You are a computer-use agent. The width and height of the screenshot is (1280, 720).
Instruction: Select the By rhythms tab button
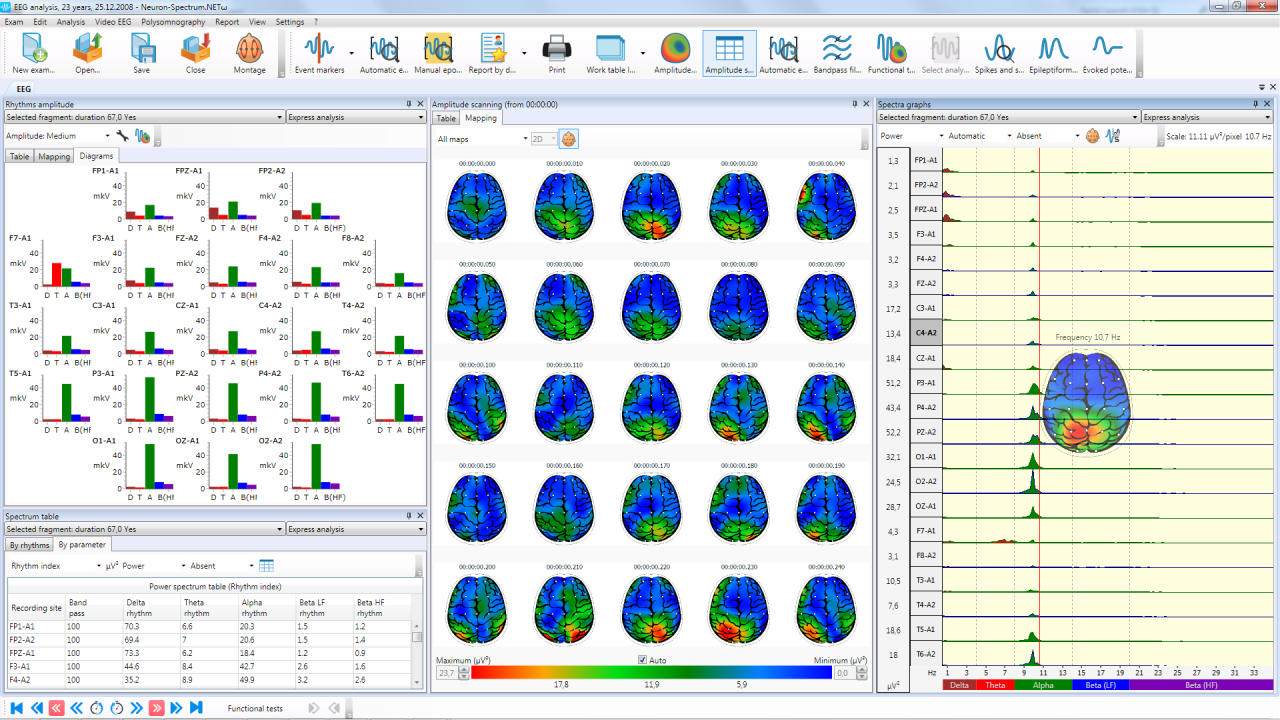tap(27, 544)
